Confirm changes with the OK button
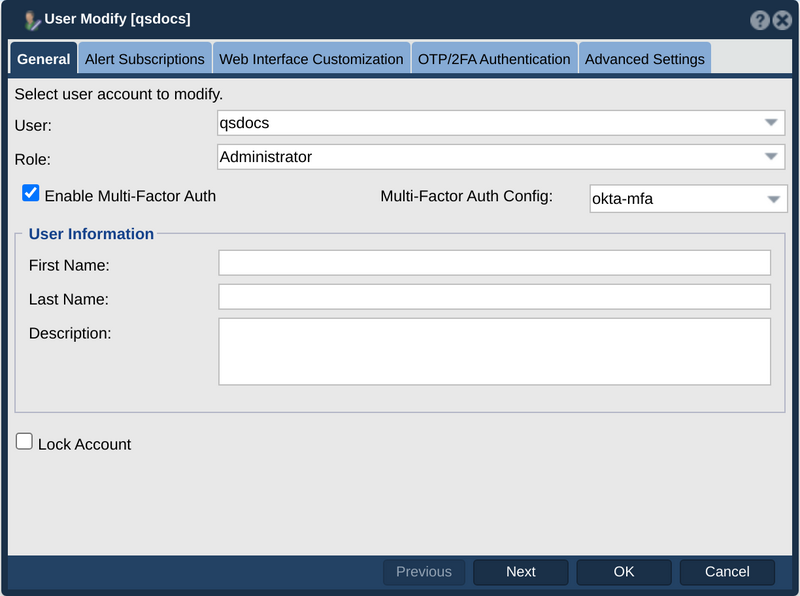This screenshot has height=596, width=800. 623,572
